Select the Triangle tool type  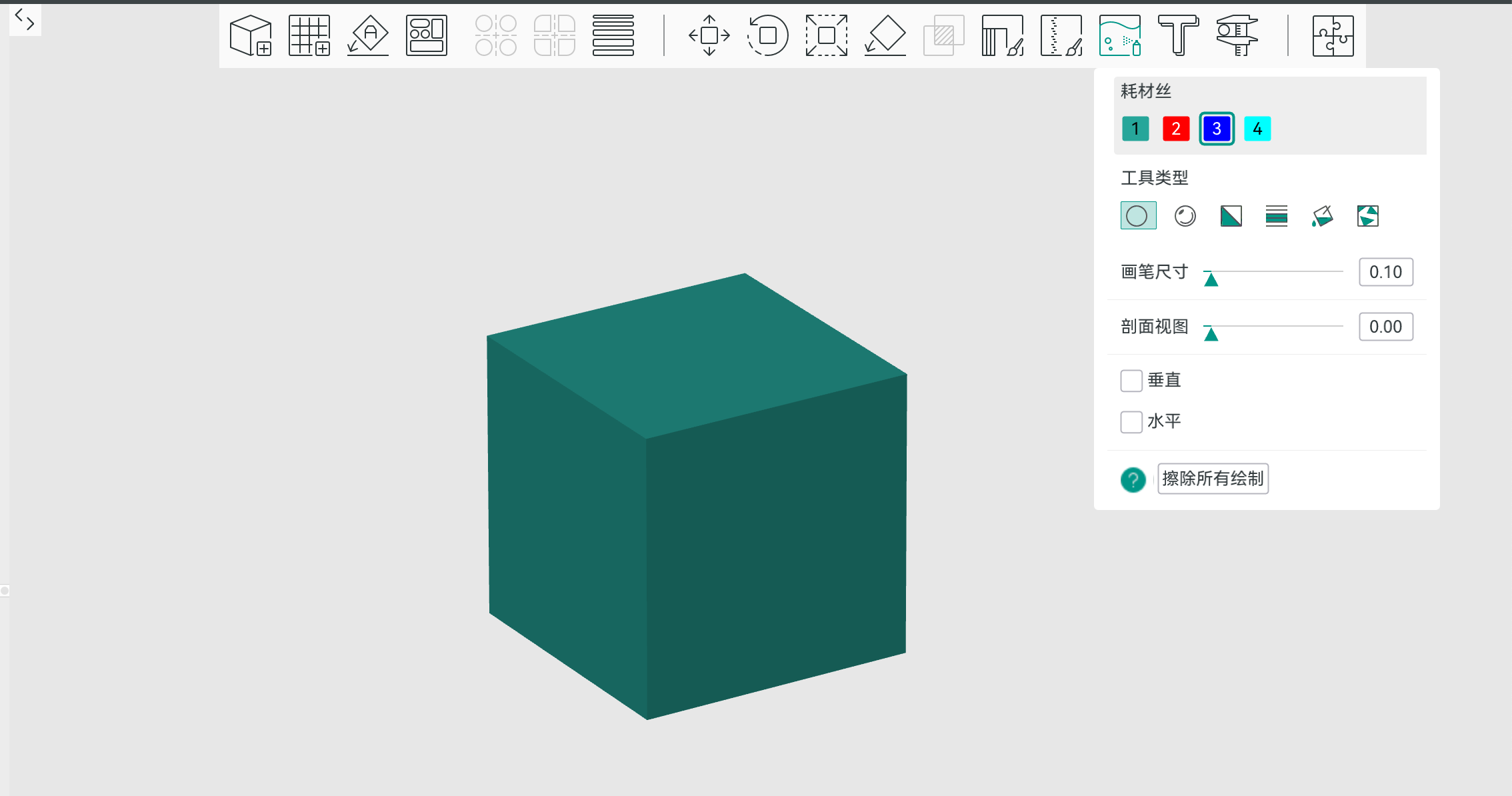pyautogui.click(x=1231, y=215)
